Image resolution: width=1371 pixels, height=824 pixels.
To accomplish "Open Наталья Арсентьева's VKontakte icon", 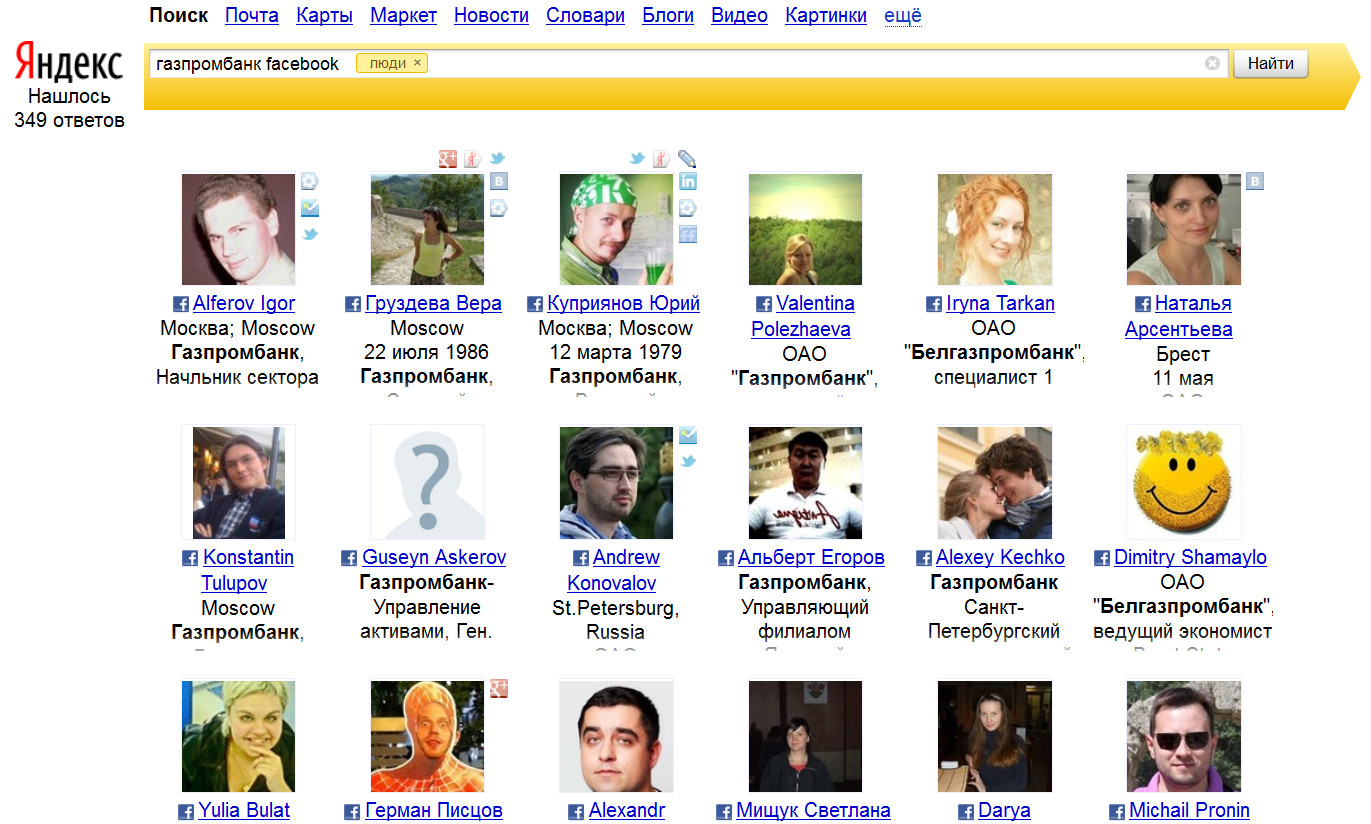I will tap(1255, 181).
